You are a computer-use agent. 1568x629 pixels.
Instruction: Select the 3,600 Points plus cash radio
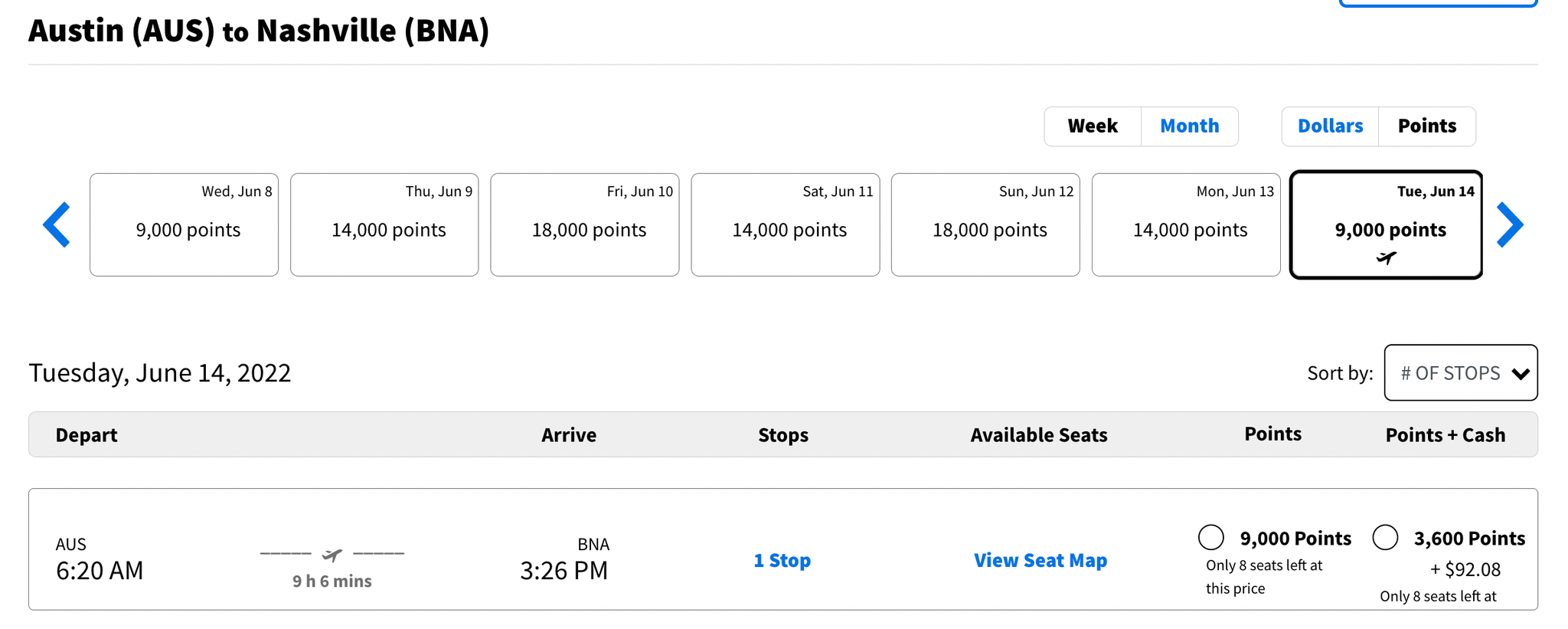[x=1385, y=537]
